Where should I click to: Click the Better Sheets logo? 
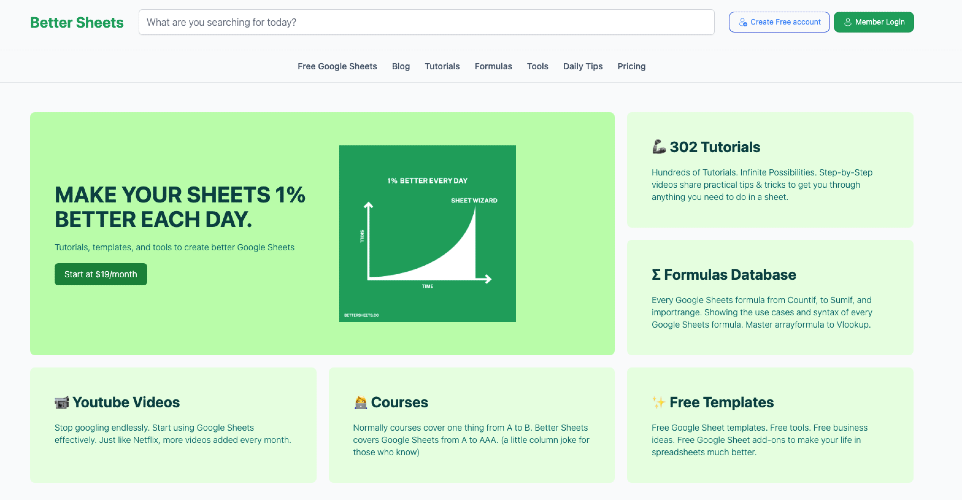(77, 23)
